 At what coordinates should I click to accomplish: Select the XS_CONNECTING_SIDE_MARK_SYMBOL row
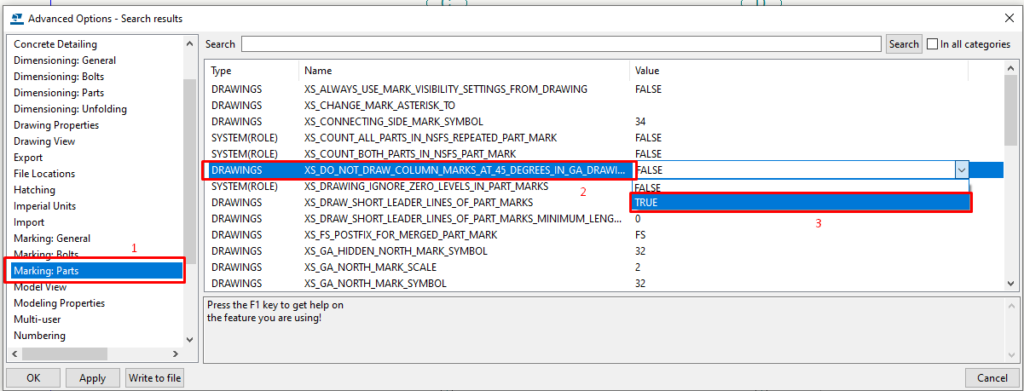[605, 121]
